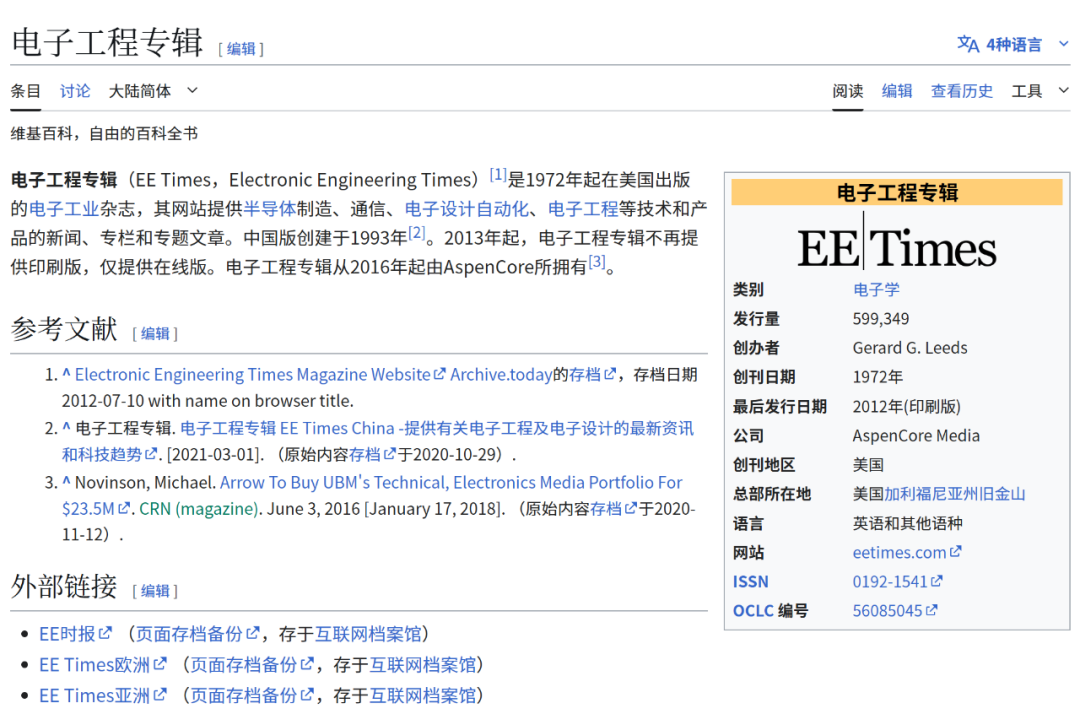1080x714 pixels.
Task: Open 互联网档案馆 link on EE时报 row
Action: pyautogui.click(x=368, y=634)
